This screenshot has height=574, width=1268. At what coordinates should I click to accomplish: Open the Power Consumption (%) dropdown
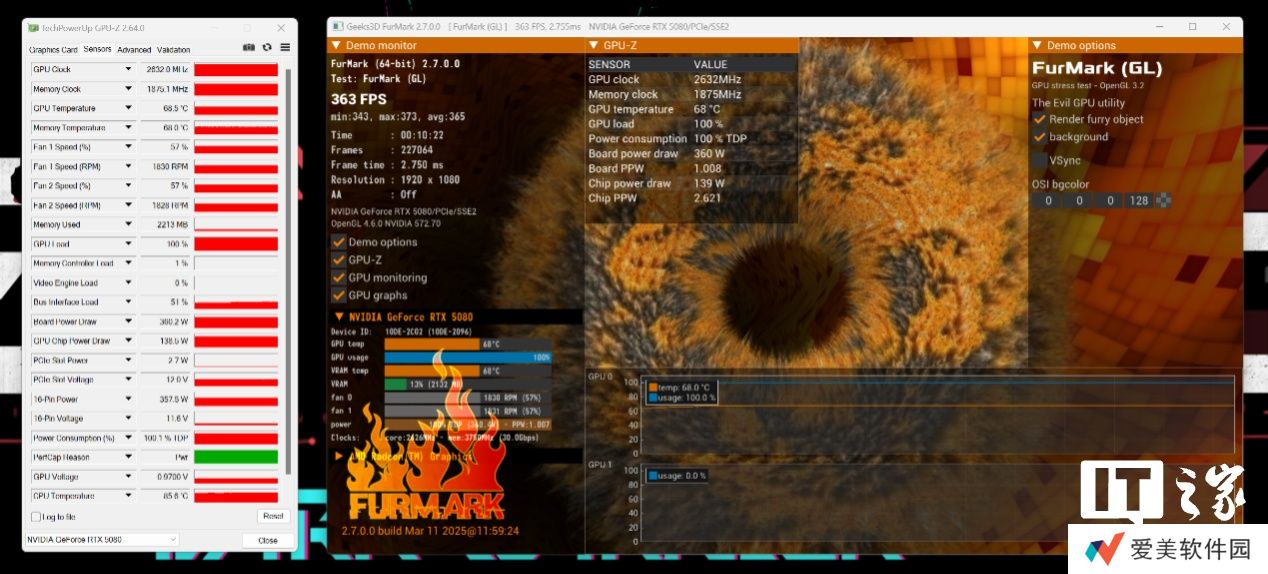128,438
